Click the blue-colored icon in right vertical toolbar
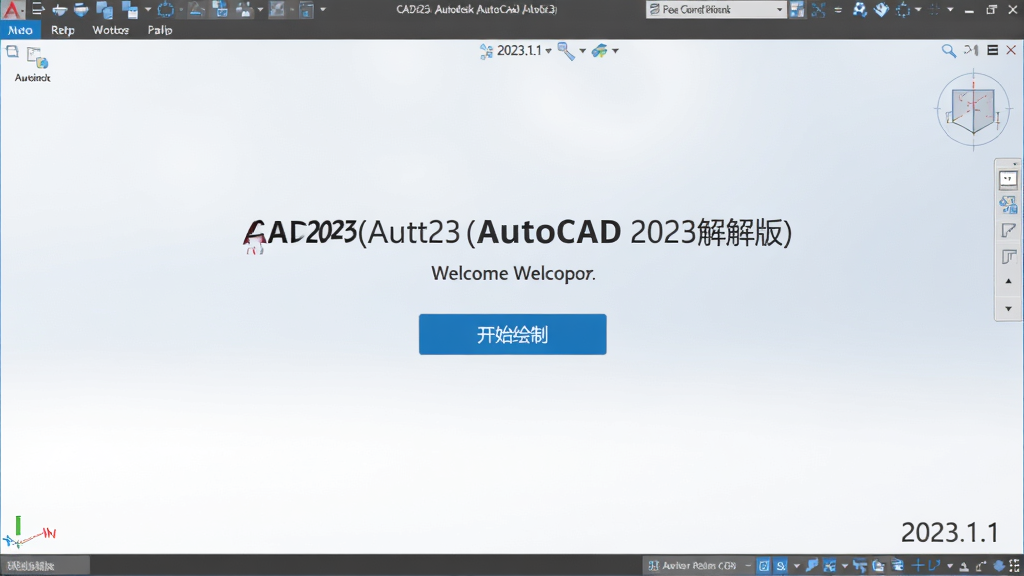Image resolution: width=1024 pixels, height=576 pixels. (1008, 204)
